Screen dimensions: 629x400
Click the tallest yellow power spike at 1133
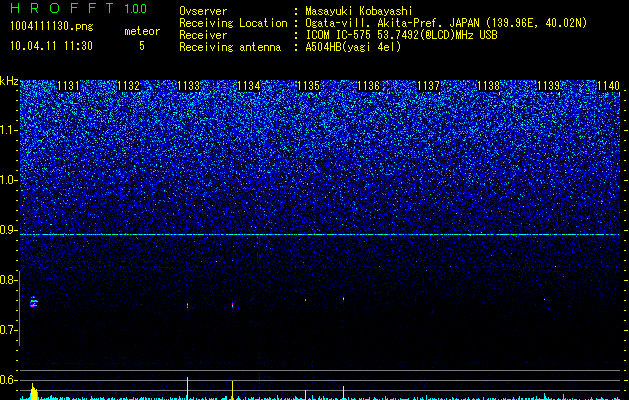[187, 388]
